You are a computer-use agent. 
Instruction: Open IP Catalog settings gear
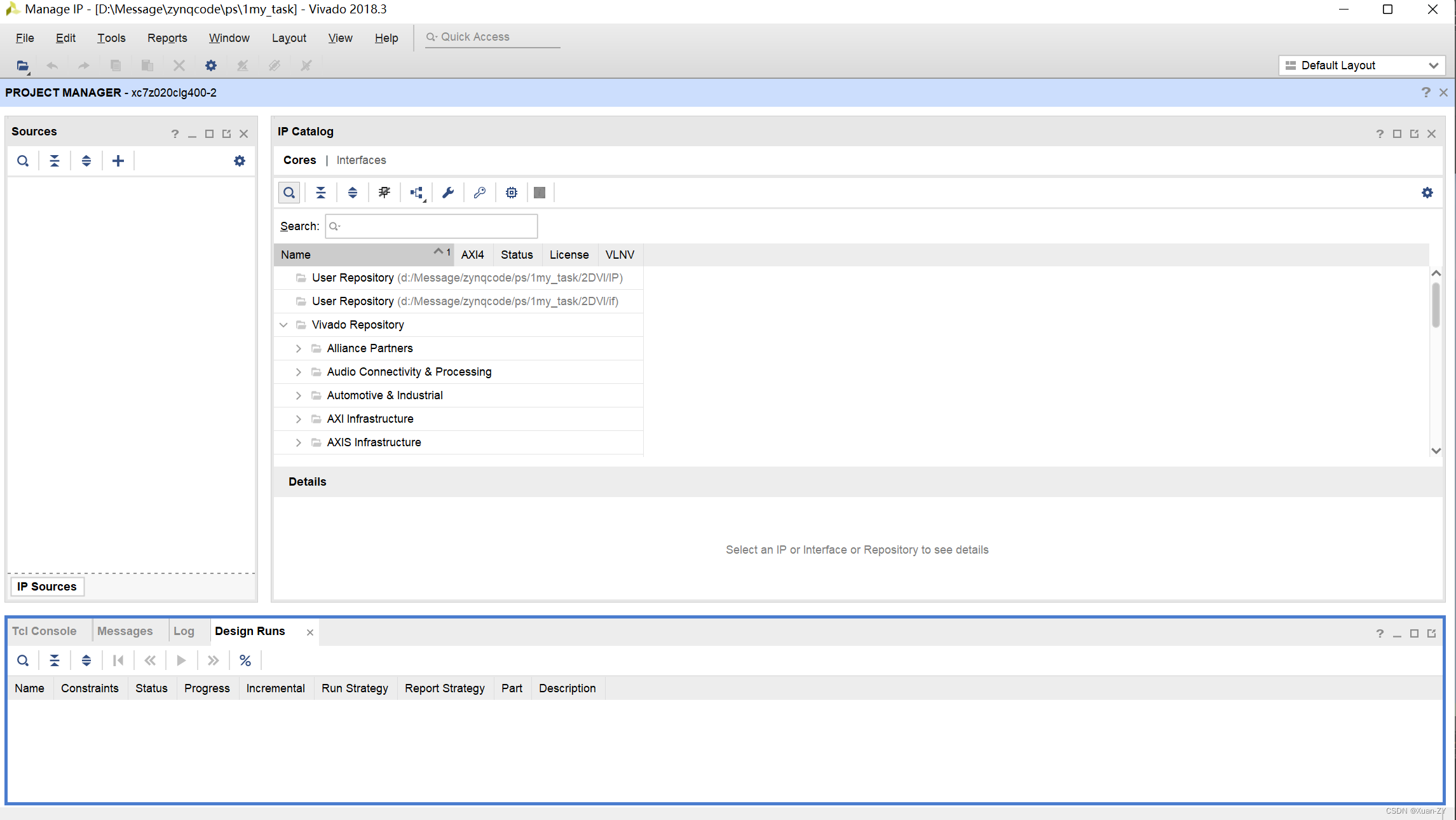1427,193
